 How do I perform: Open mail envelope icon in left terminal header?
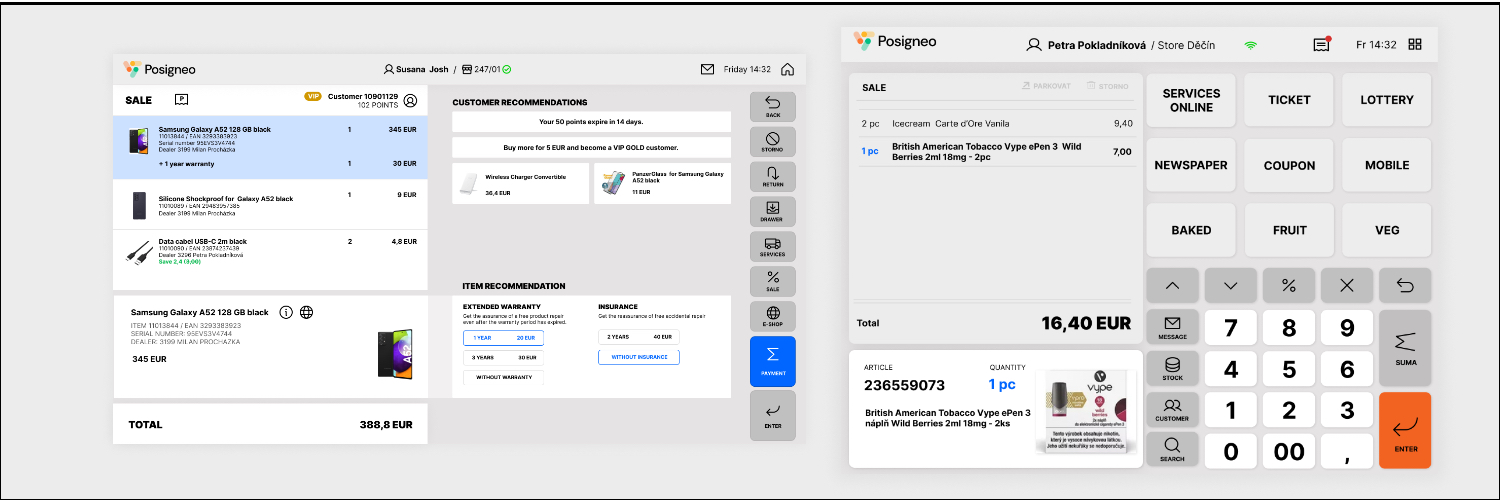[x=708, y=69]
